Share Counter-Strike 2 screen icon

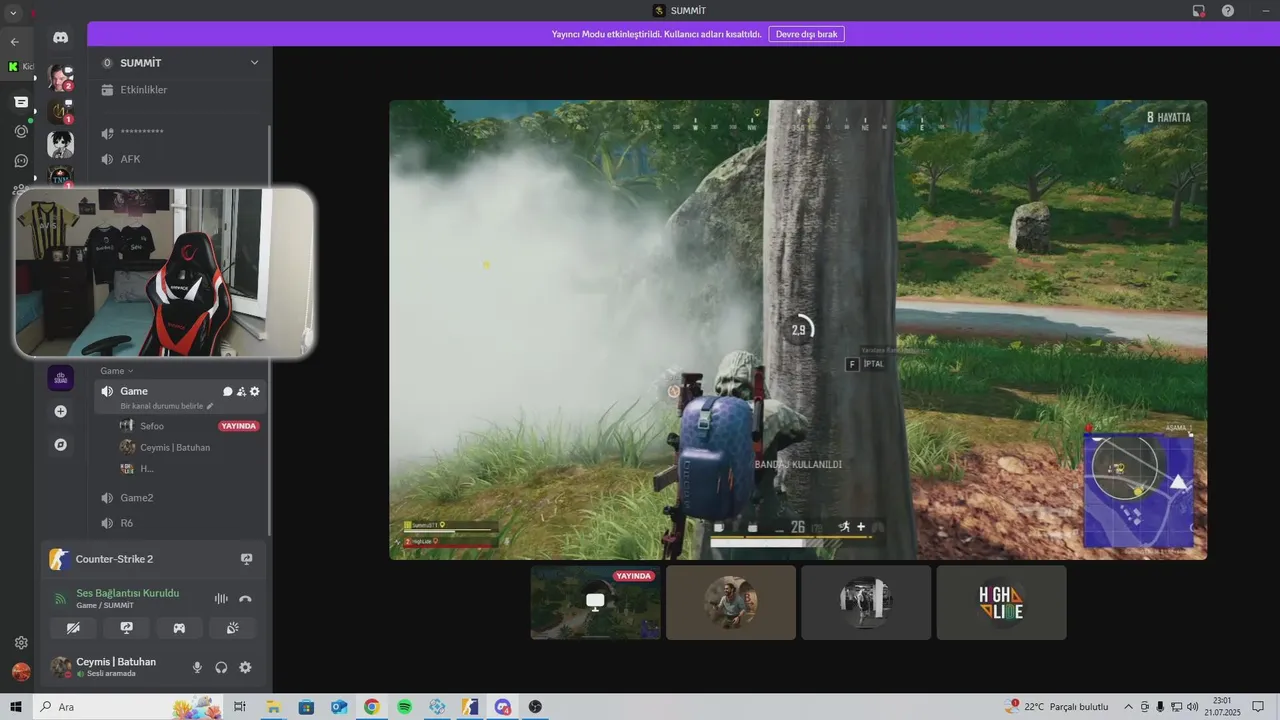tap(246, 559)
